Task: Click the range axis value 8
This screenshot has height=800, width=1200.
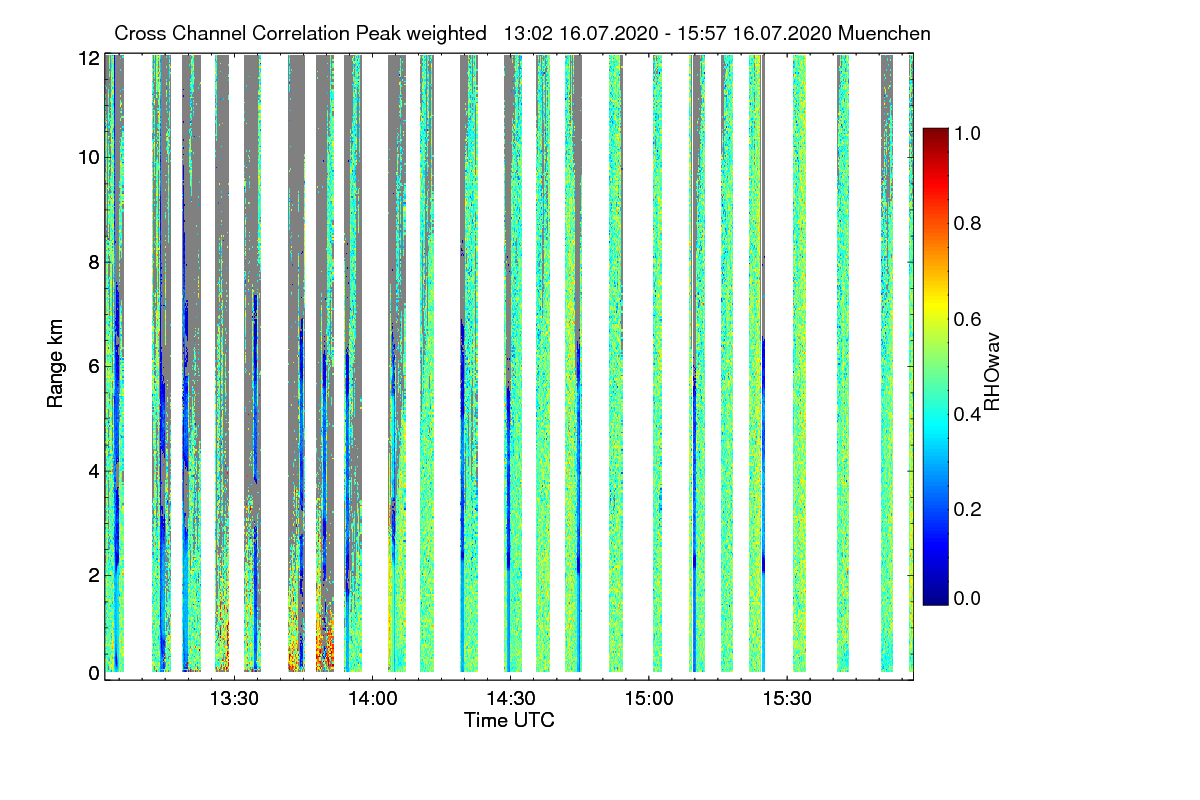Action: tap(94, 262)
